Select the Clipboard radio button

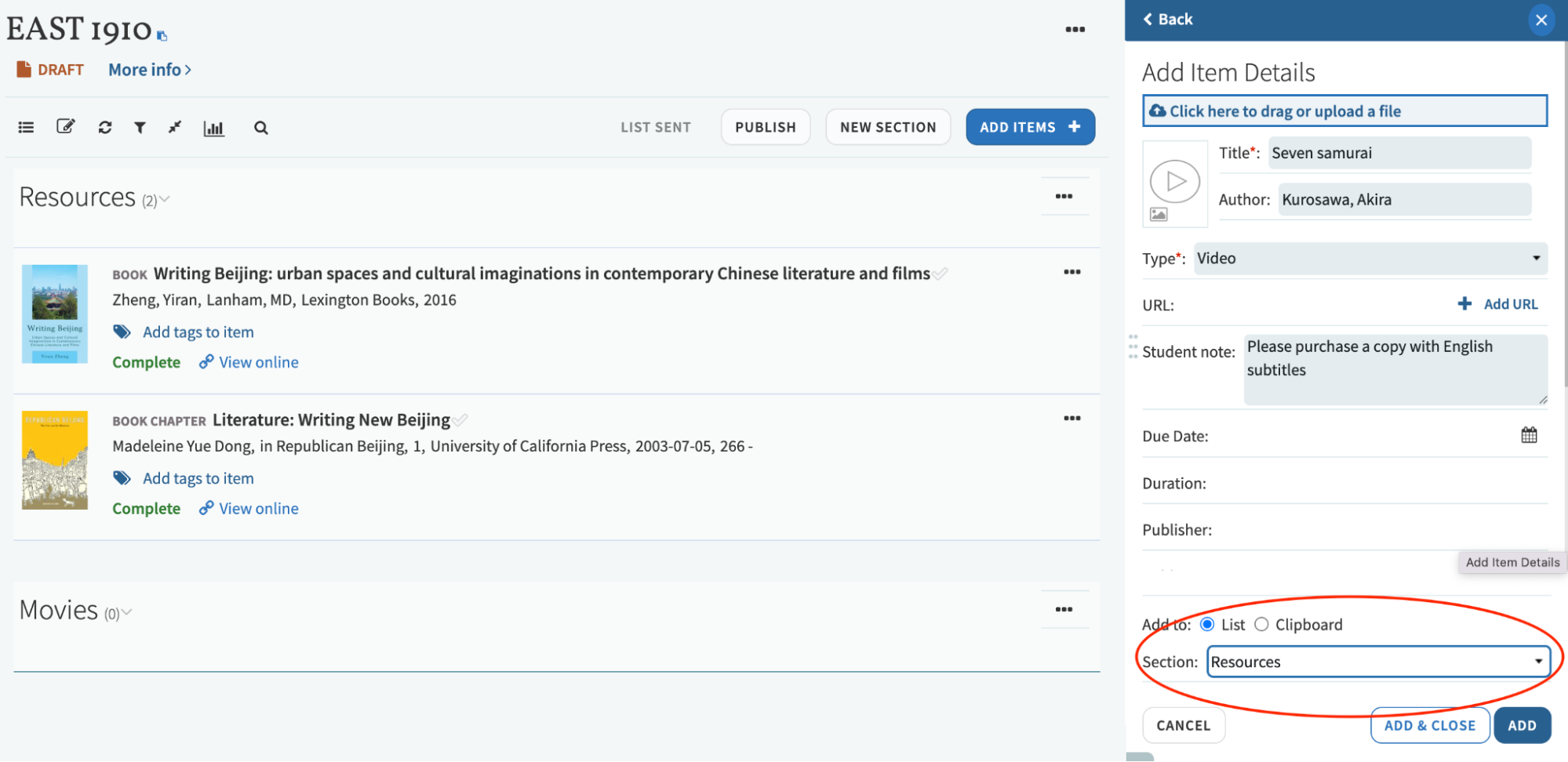(1261, 624)
